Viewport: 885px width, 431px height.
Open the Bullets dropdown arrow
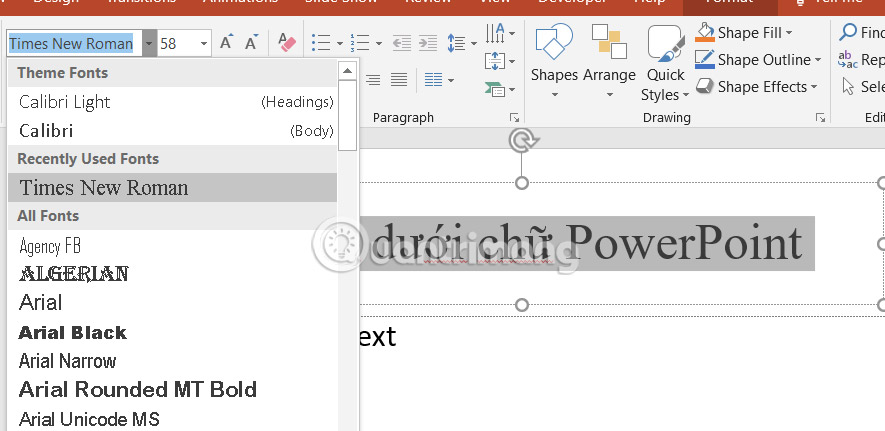coord(340,43)
